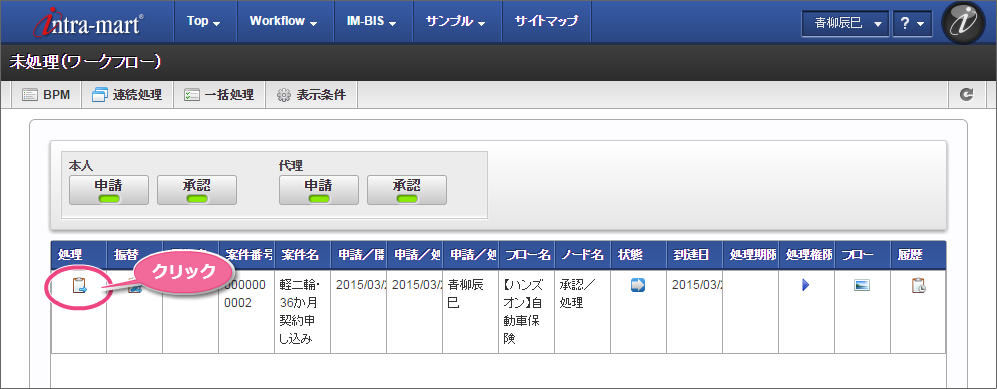997x389 pixels.
Task: Click the 青柳辰巳 table cell
Action: [x=470, y=311]
